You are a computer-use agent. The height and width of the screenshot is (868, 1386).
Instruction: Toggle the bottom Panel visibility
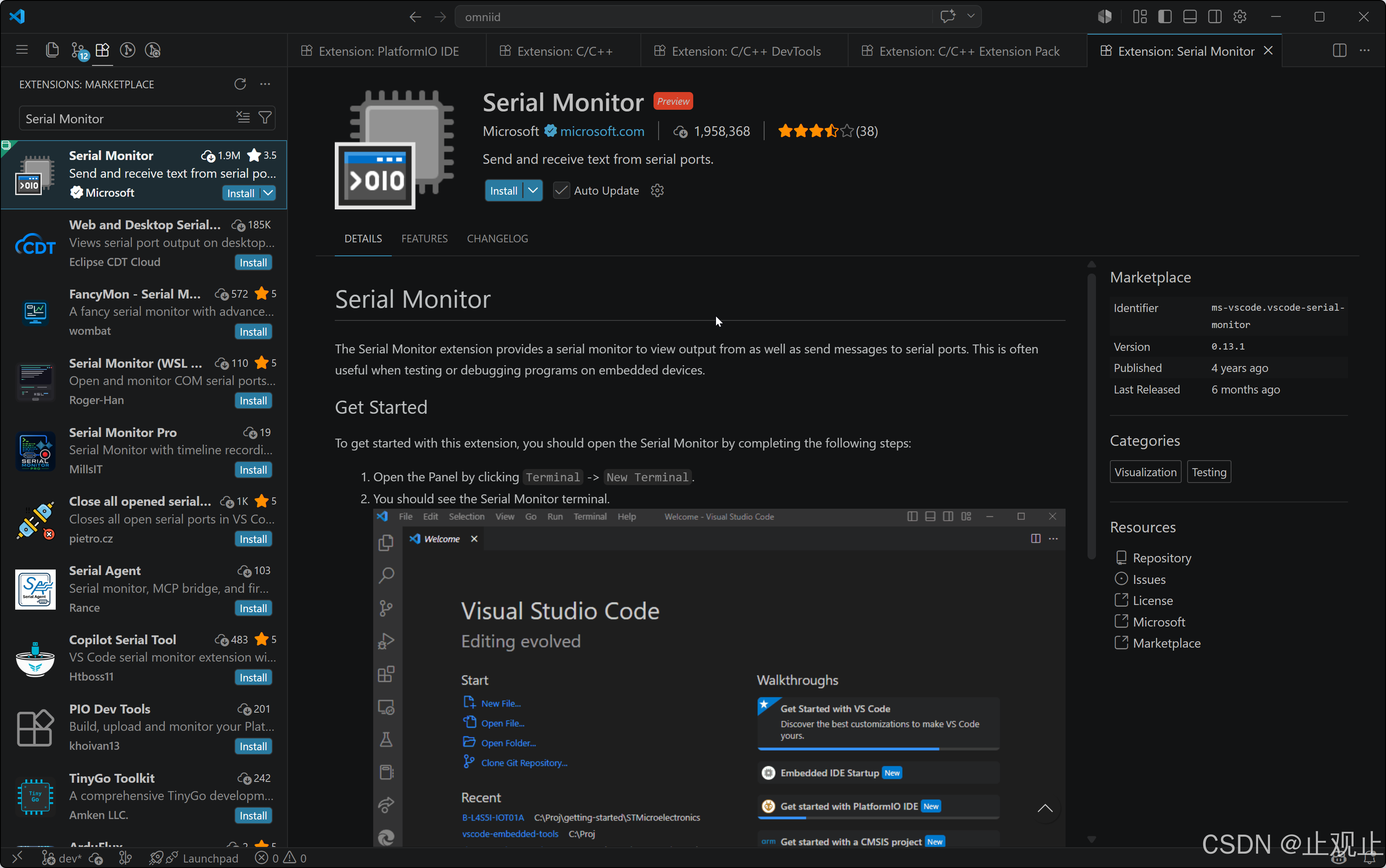pyautogui.click(x=1190, y=16)
